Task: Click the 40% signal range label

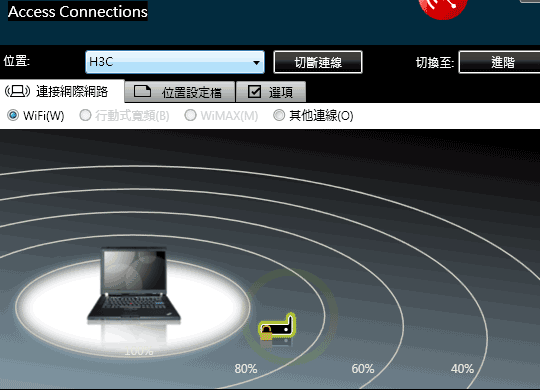Action: click(462, 369)
